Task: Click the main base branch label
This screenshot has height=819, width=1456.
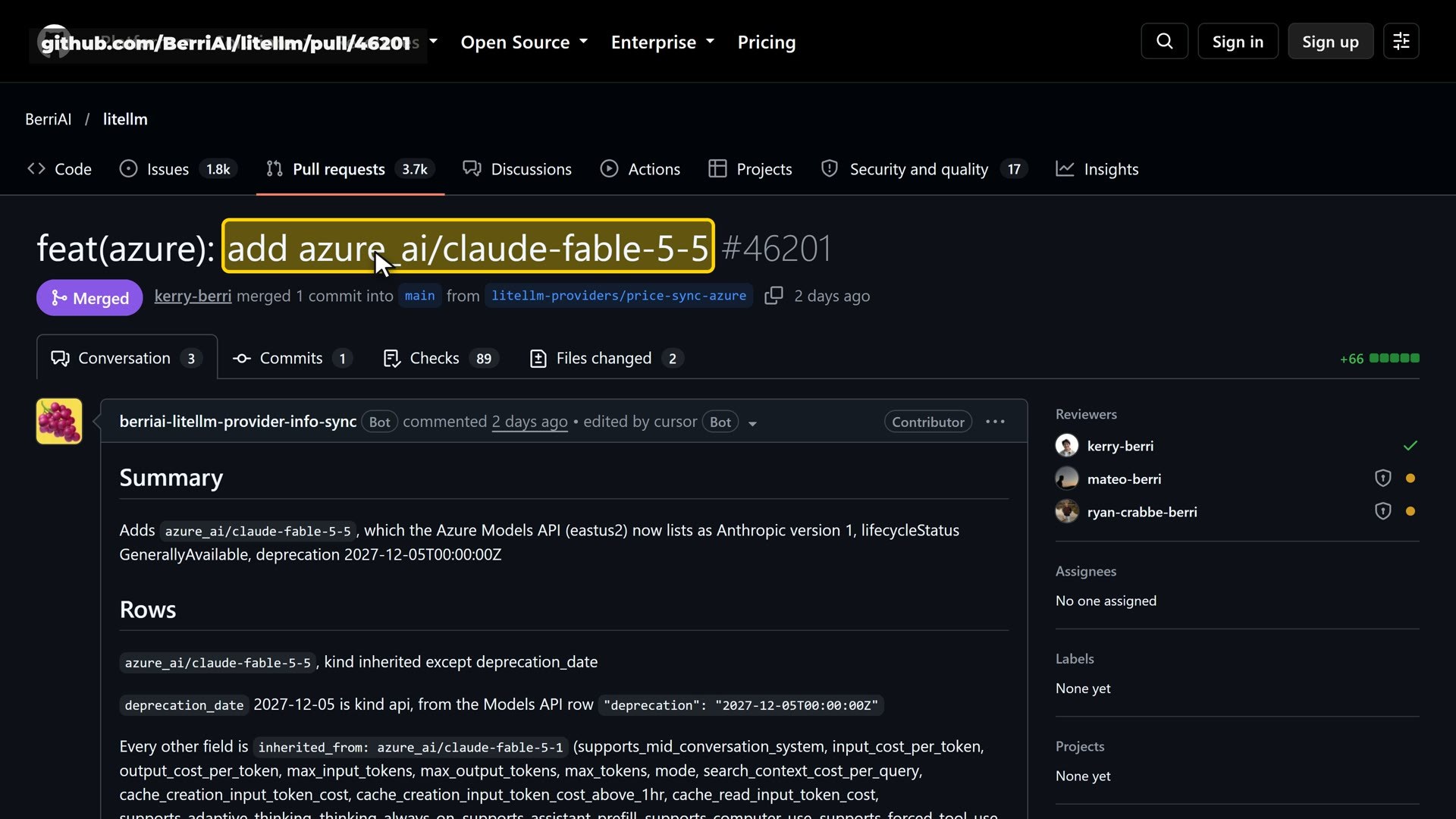Action: coord(419,296)
